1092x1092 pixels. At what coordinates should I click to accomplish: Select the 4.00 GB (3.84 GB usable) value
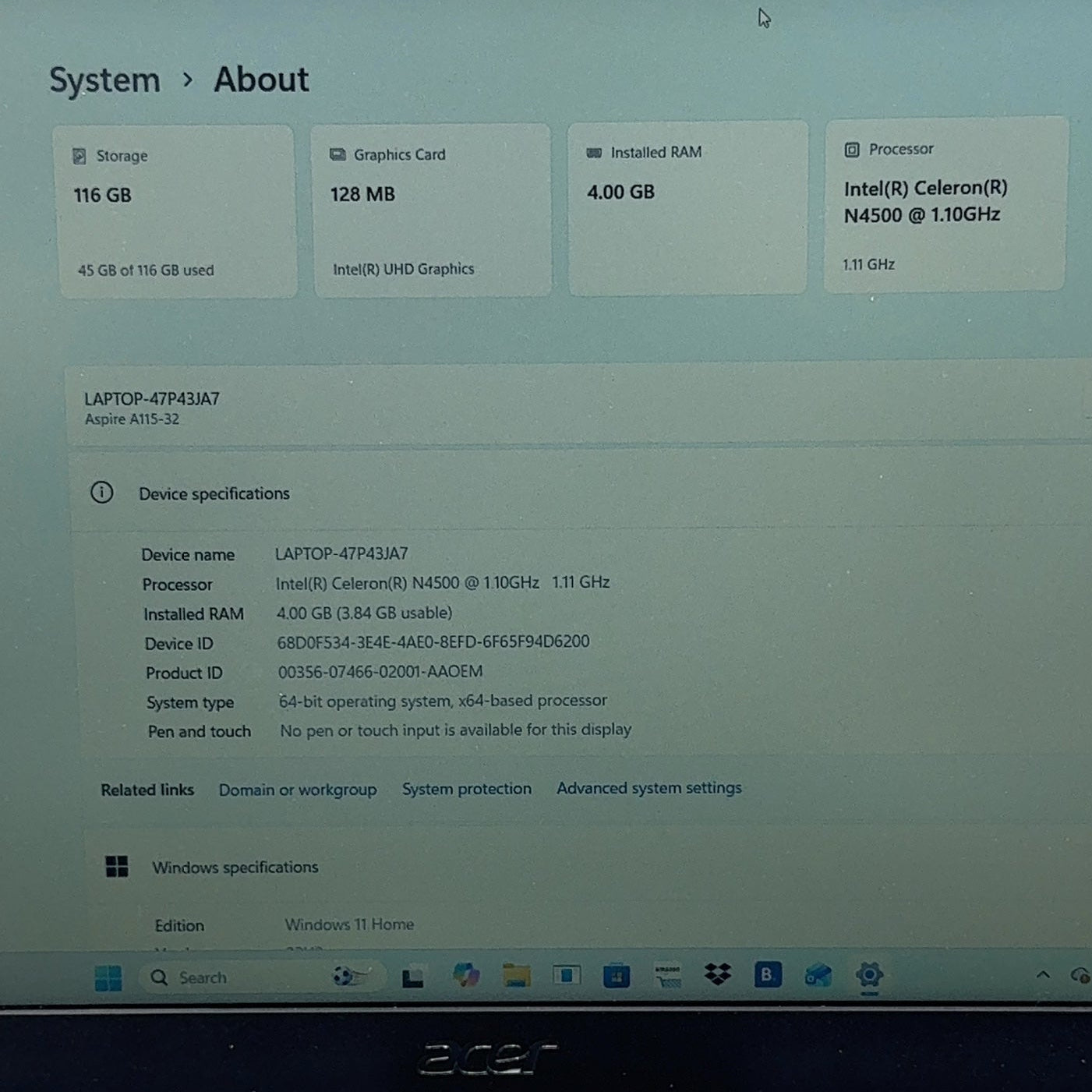(364, 613)
